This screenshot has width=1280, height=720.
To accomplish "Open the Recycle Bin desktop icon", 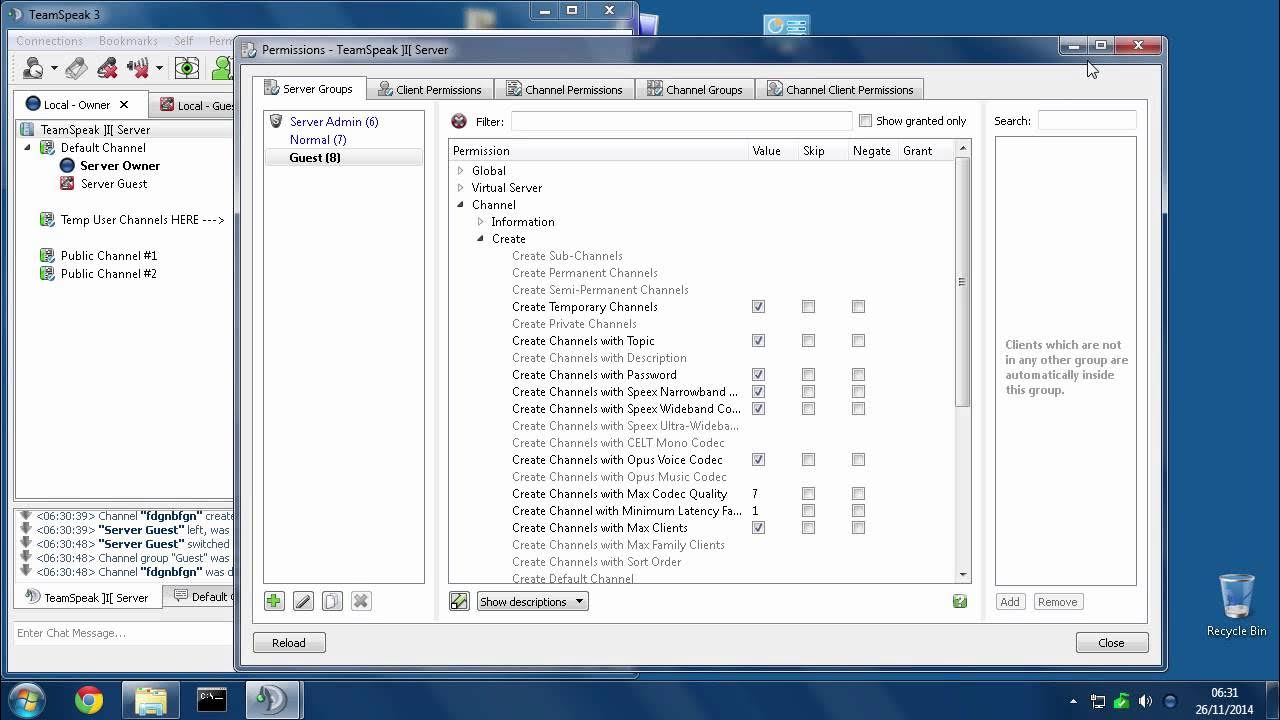I will [x=1236, y=605].
